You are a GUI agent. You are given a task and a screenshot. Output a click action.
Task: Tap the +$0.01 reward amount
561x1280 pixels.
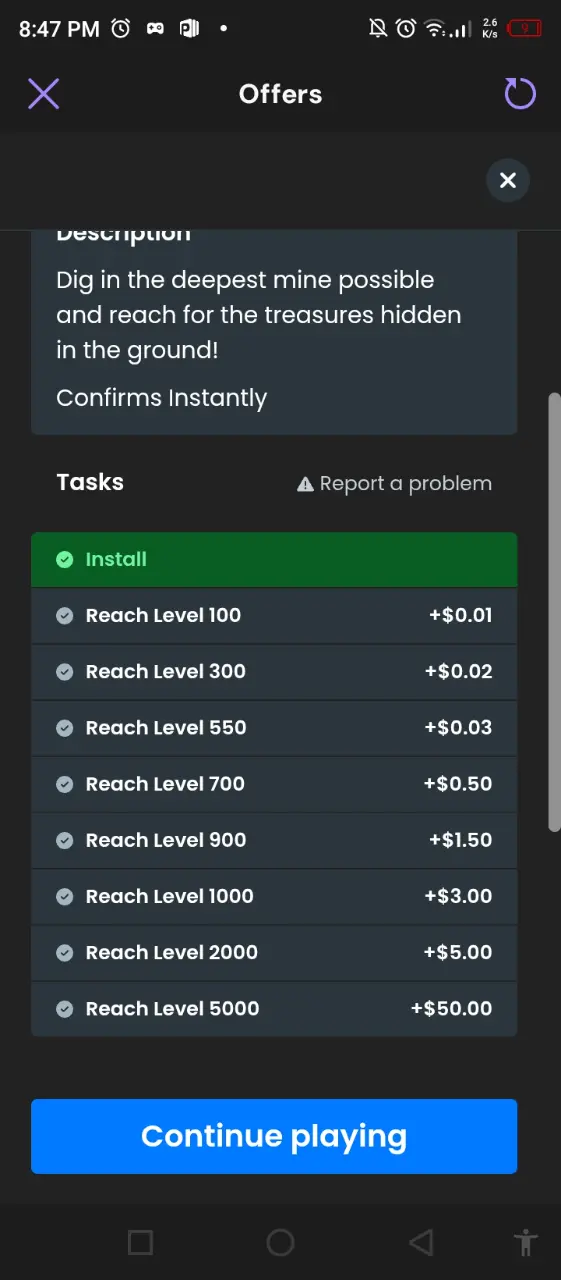coord(460,616)
